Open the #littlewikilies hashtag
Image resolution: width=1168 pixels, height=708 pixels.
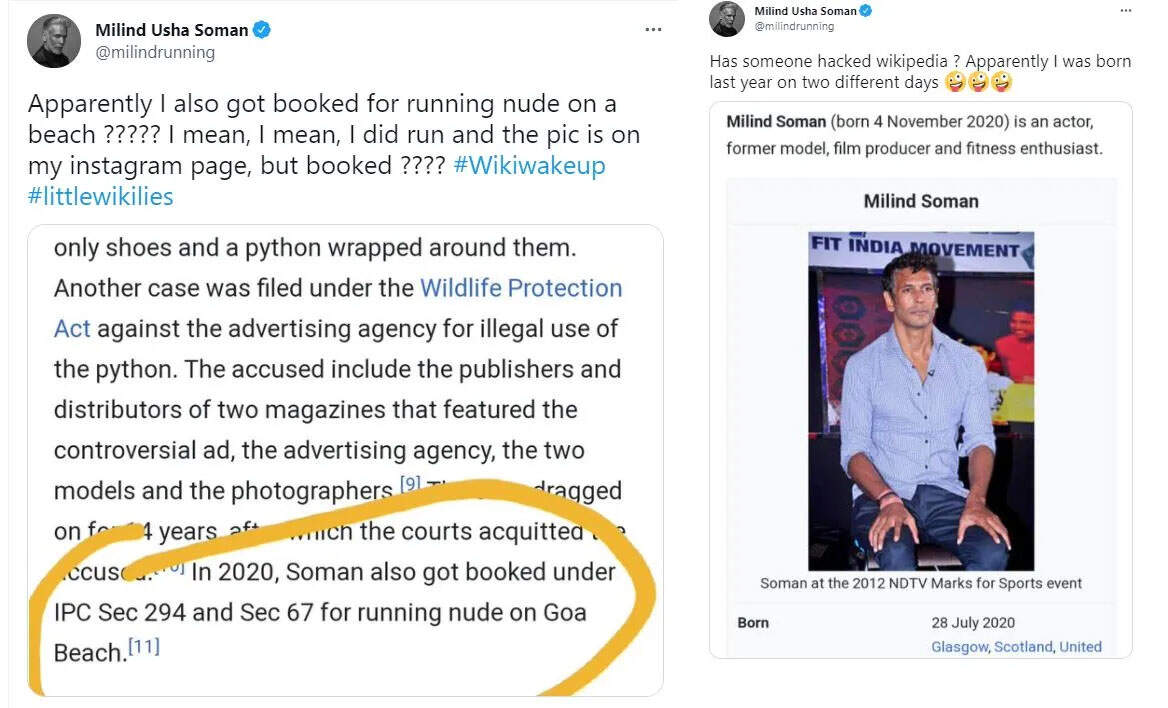click(101, 197)
